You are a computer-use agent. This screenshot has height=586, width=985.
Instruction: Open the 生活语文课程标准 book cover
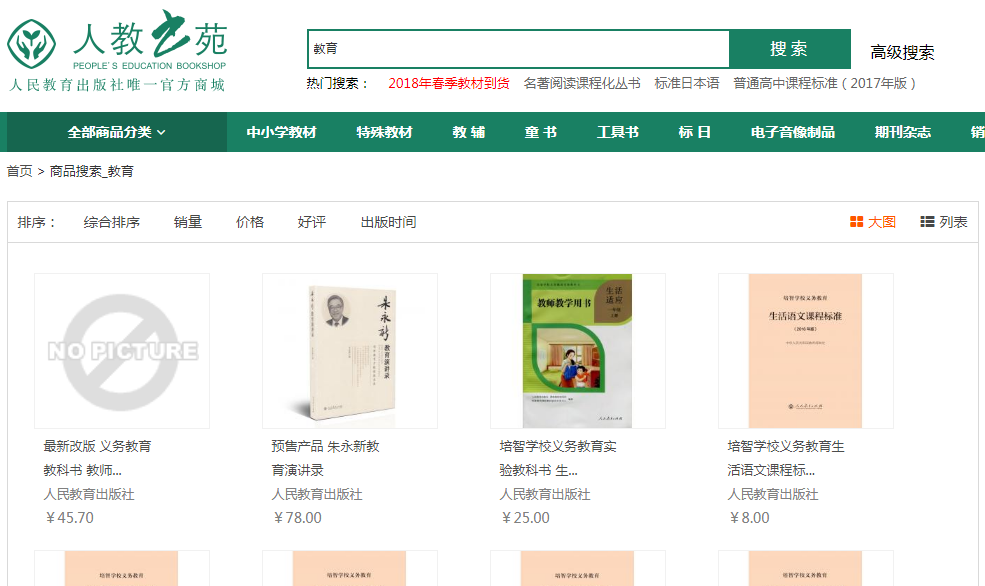(806, 351)
